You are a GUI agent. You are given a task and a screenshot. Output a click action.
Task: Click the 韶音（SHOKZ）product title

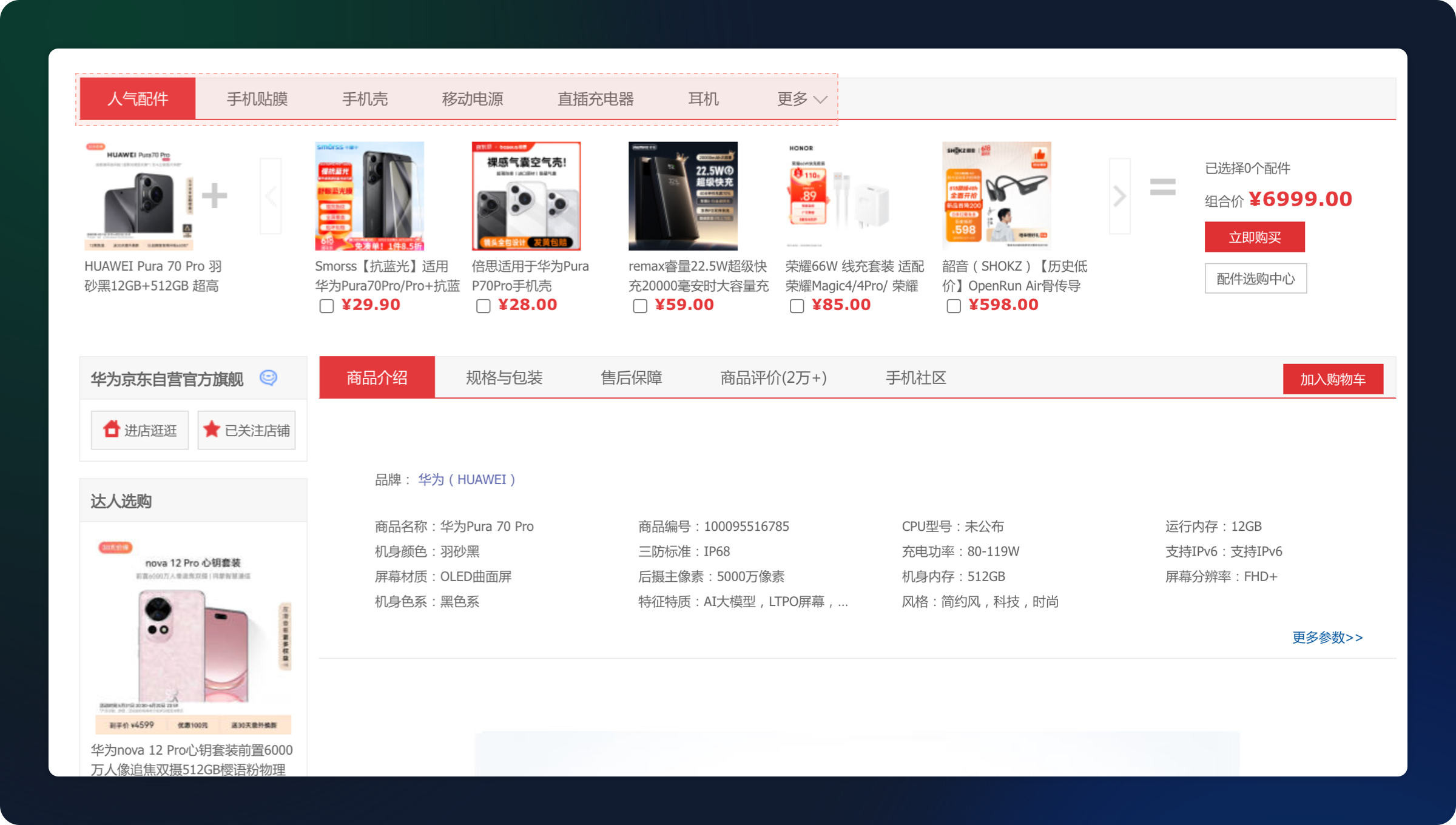click(x=1014, y=276)
